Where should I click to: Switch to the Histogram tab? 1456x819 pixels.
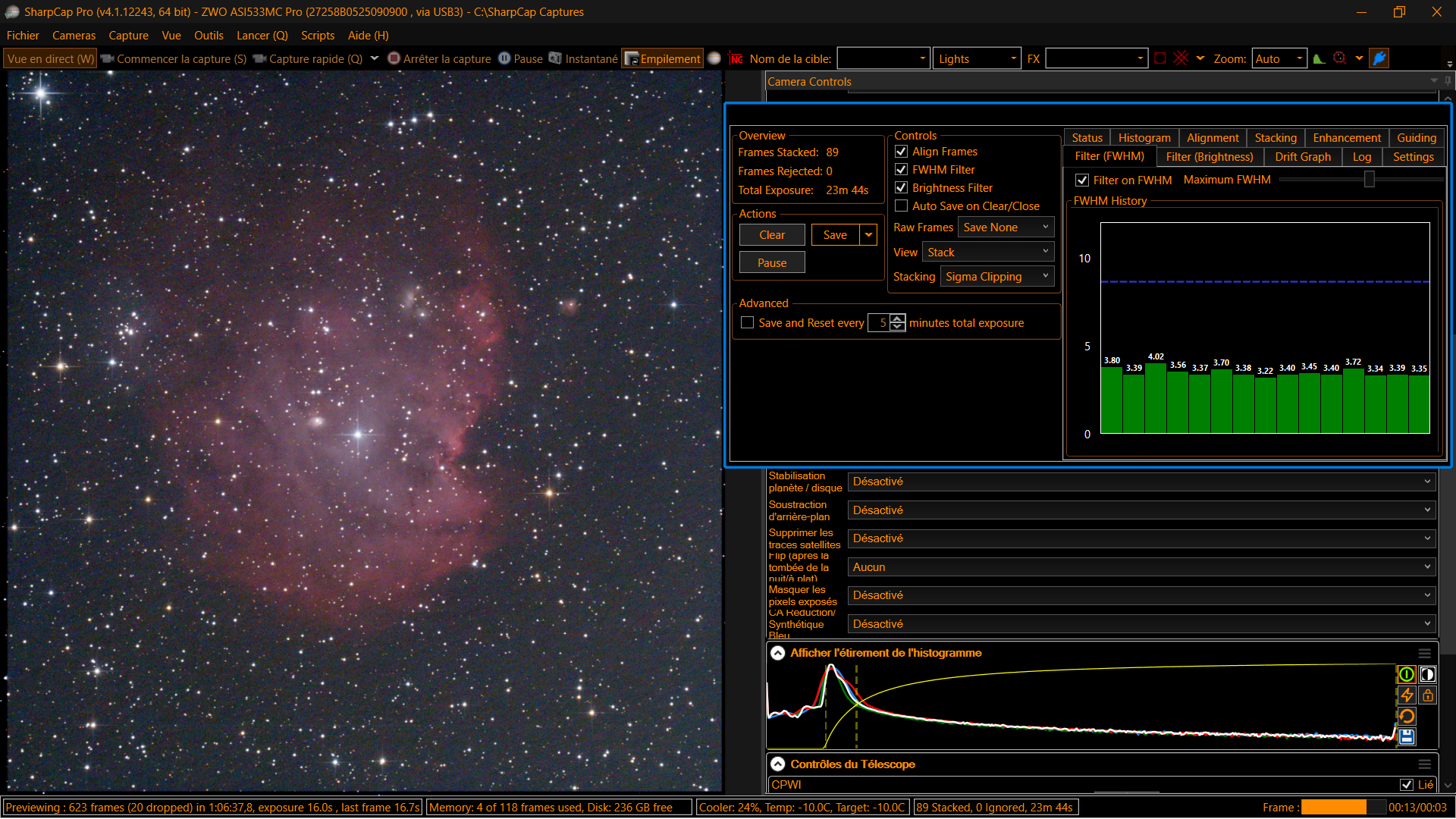click(1144, 137)
